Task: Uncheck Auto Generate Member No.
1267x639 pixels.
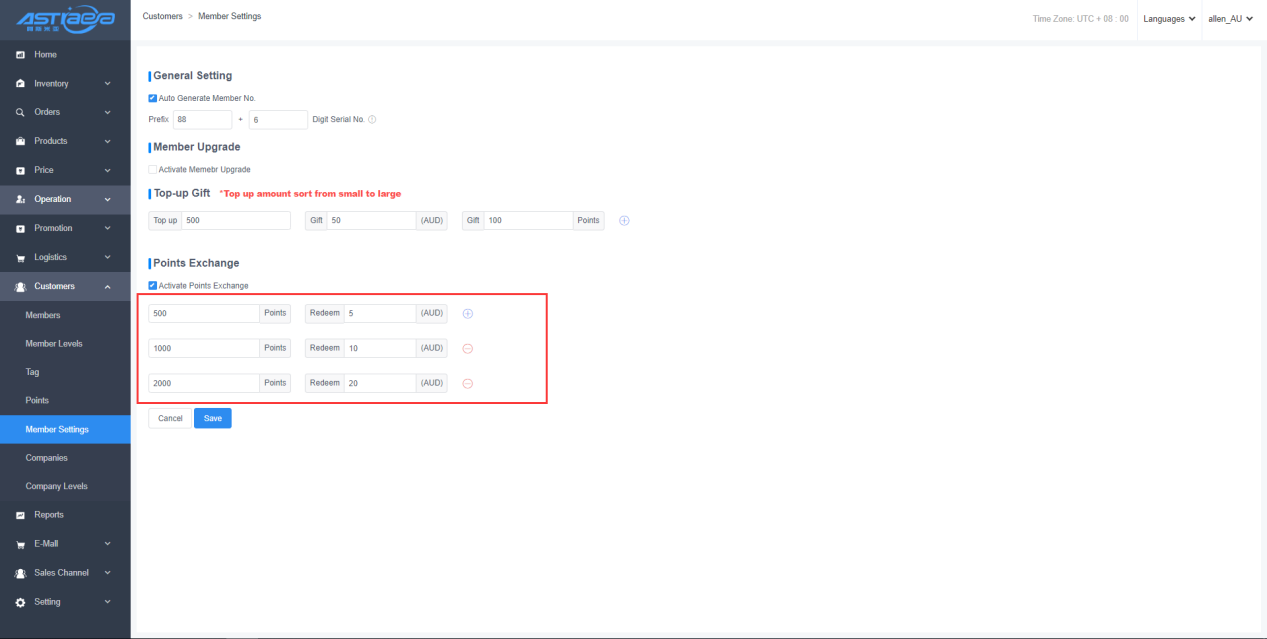Action: 153,98
